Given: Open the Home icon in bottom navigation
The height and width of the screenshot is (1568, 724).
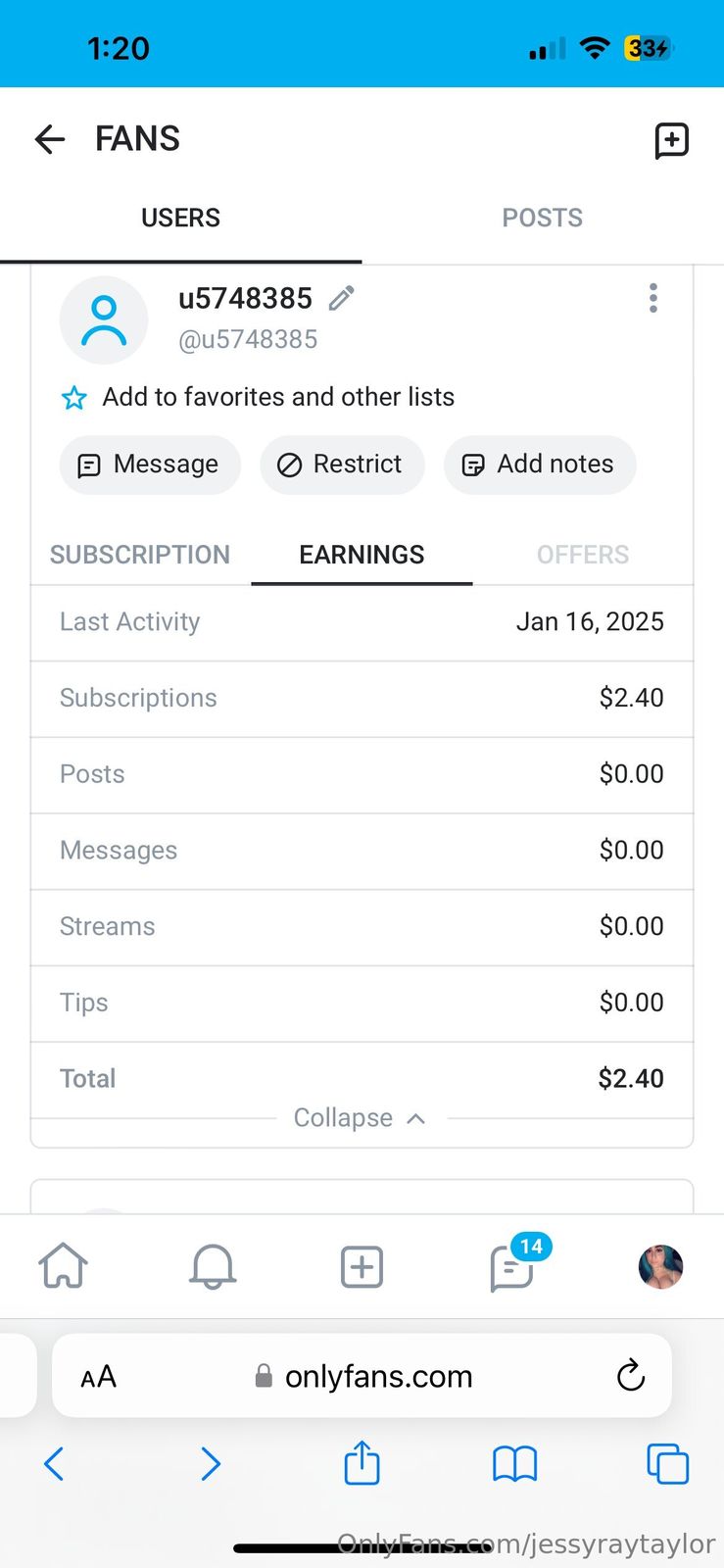Looking at the screenshot, I should tap(63, 1265).
